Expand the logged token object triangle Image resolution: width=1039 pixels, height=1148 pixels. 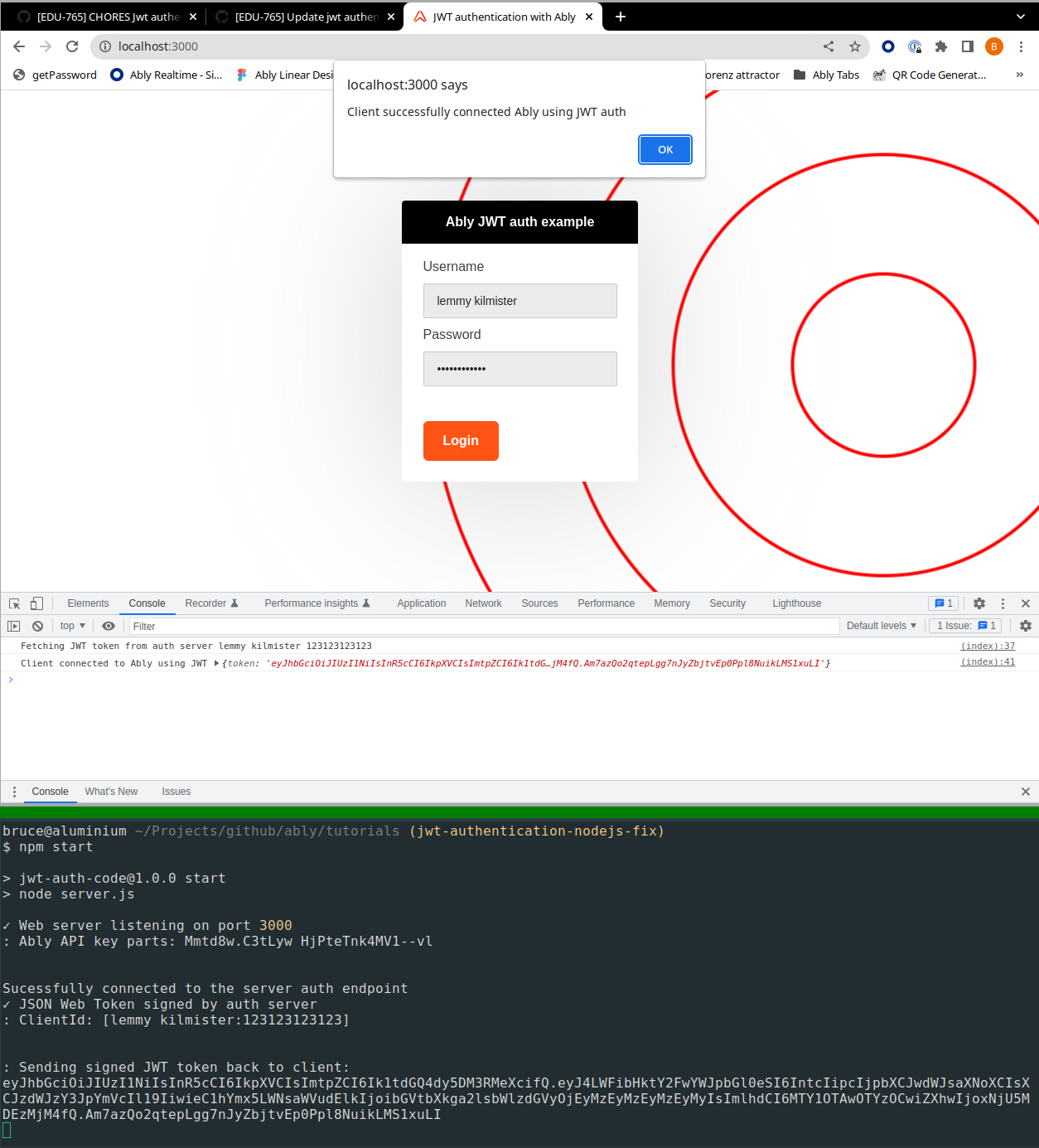coord(216,663)
